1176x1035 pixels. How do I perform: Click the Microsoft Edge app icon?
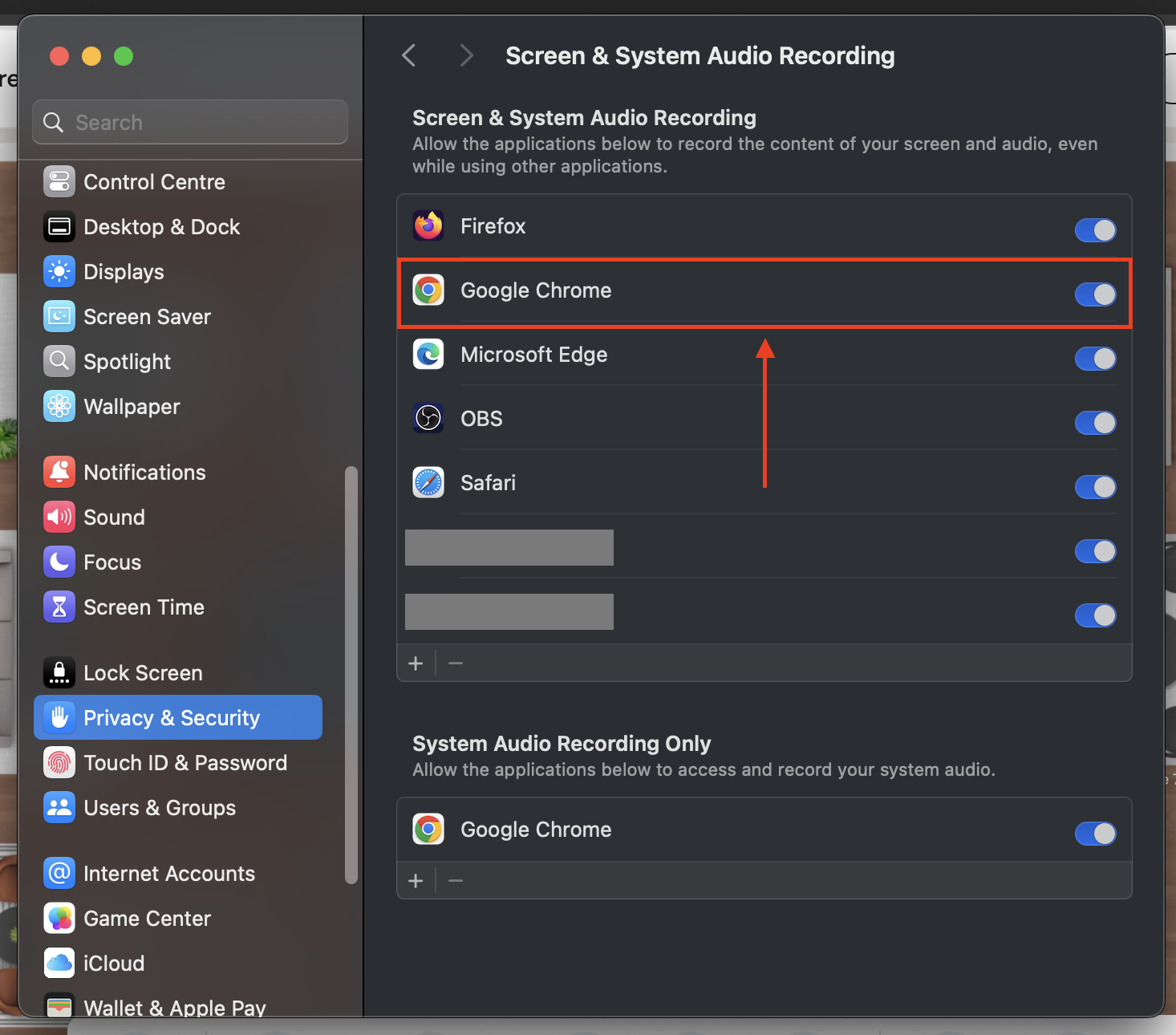[x=428, y=355]
